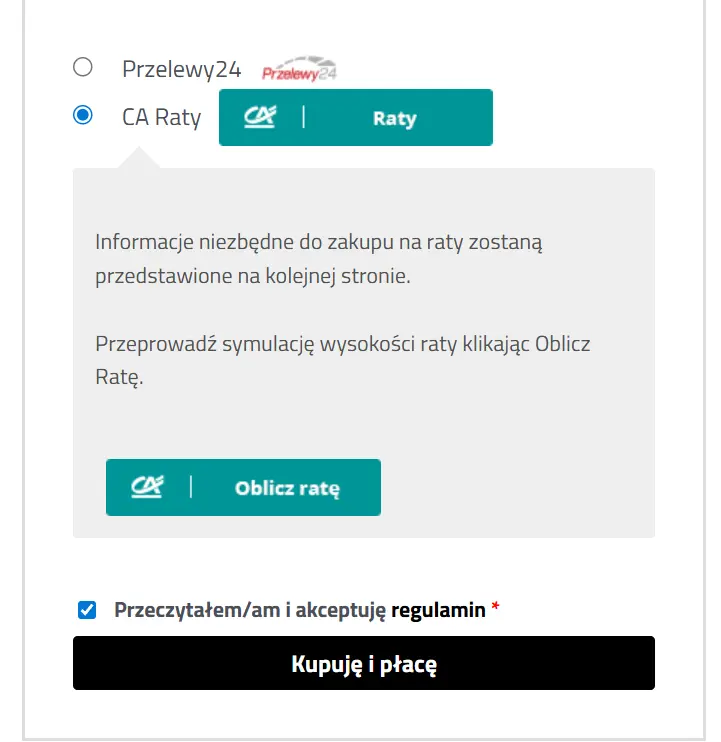The height and width of the screenshot is (742, 721).
Task: Click Crédit Agricole logo on Raty banner
Action: [x=259, y=117]
